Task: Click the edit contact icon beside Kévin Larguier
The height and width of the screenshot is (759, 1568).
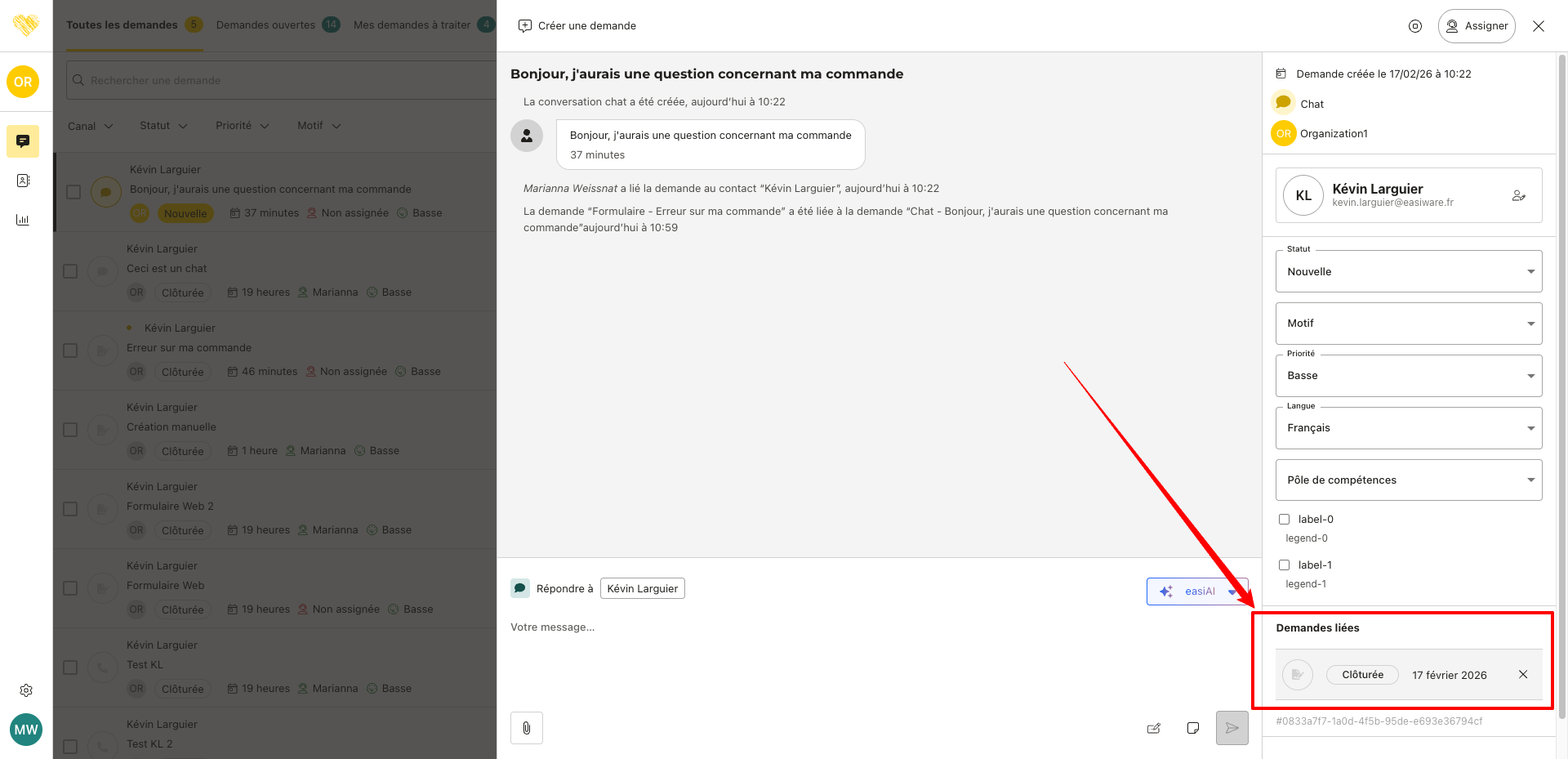Action: [x=1518, y=196]
